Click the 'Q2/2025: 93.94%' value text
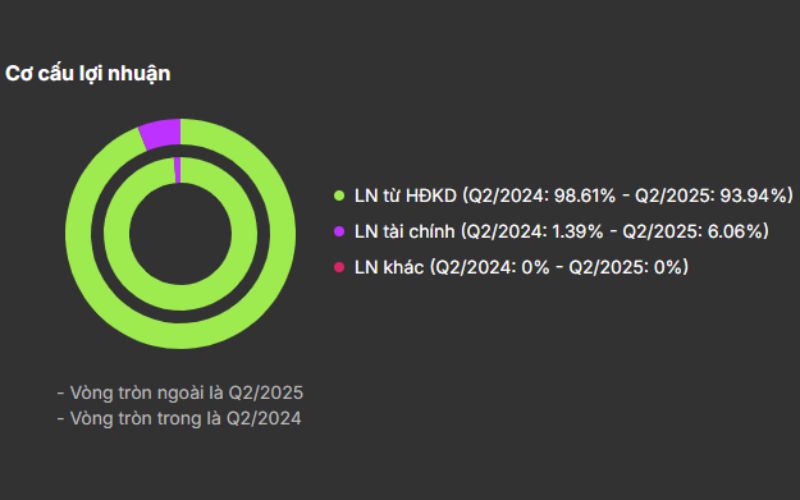The image size is (800, 500). pos(716,195)
